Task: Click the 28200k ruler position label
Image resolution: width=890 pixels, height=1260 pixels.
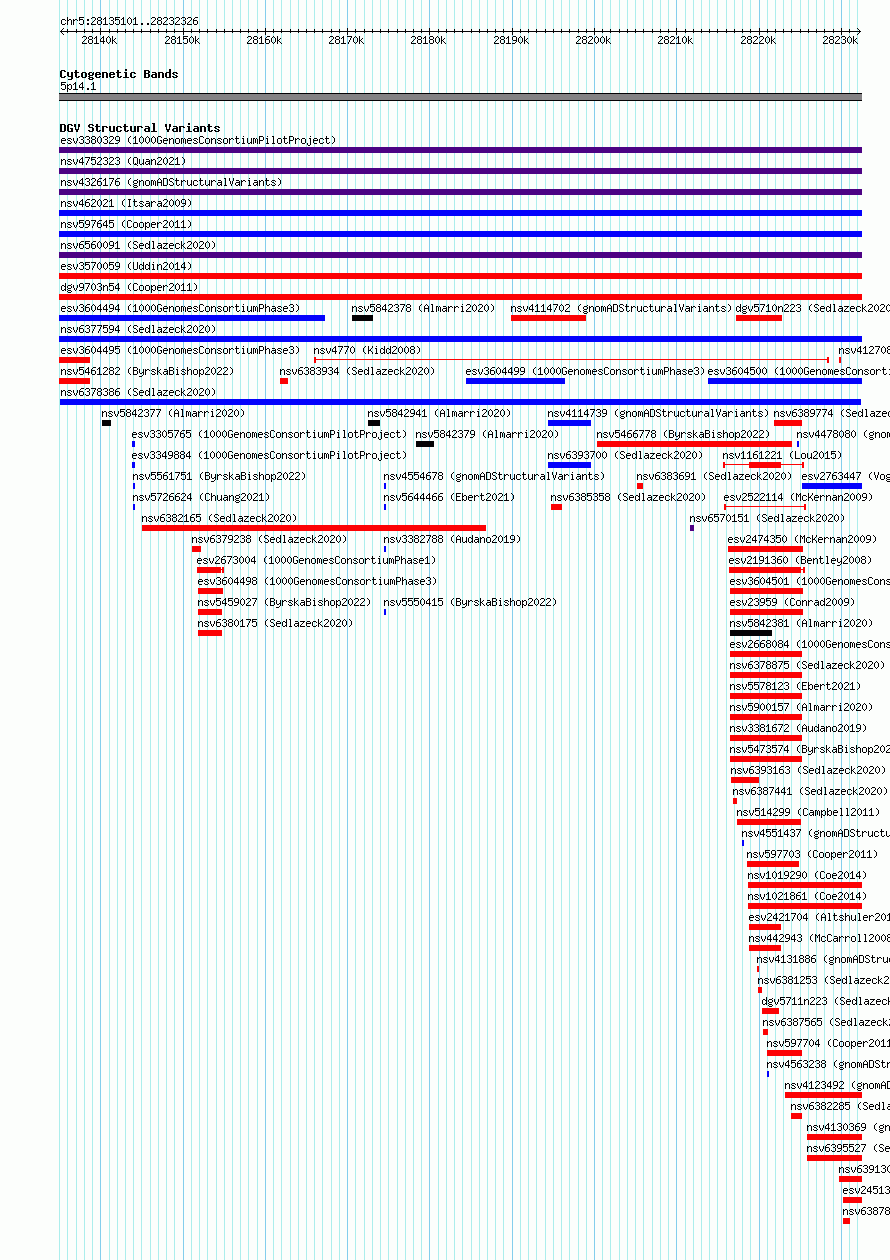Action: (593, 40)
